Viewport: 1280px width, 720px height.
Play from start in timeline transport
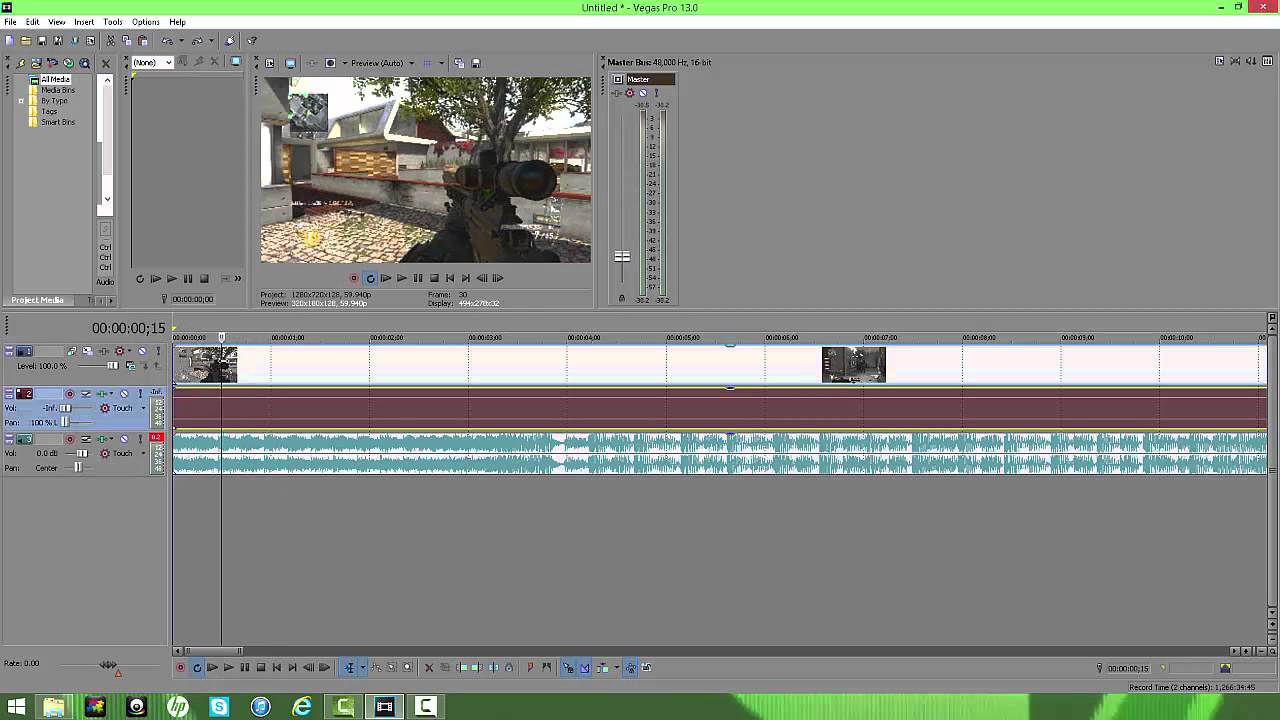coord(212,667)
